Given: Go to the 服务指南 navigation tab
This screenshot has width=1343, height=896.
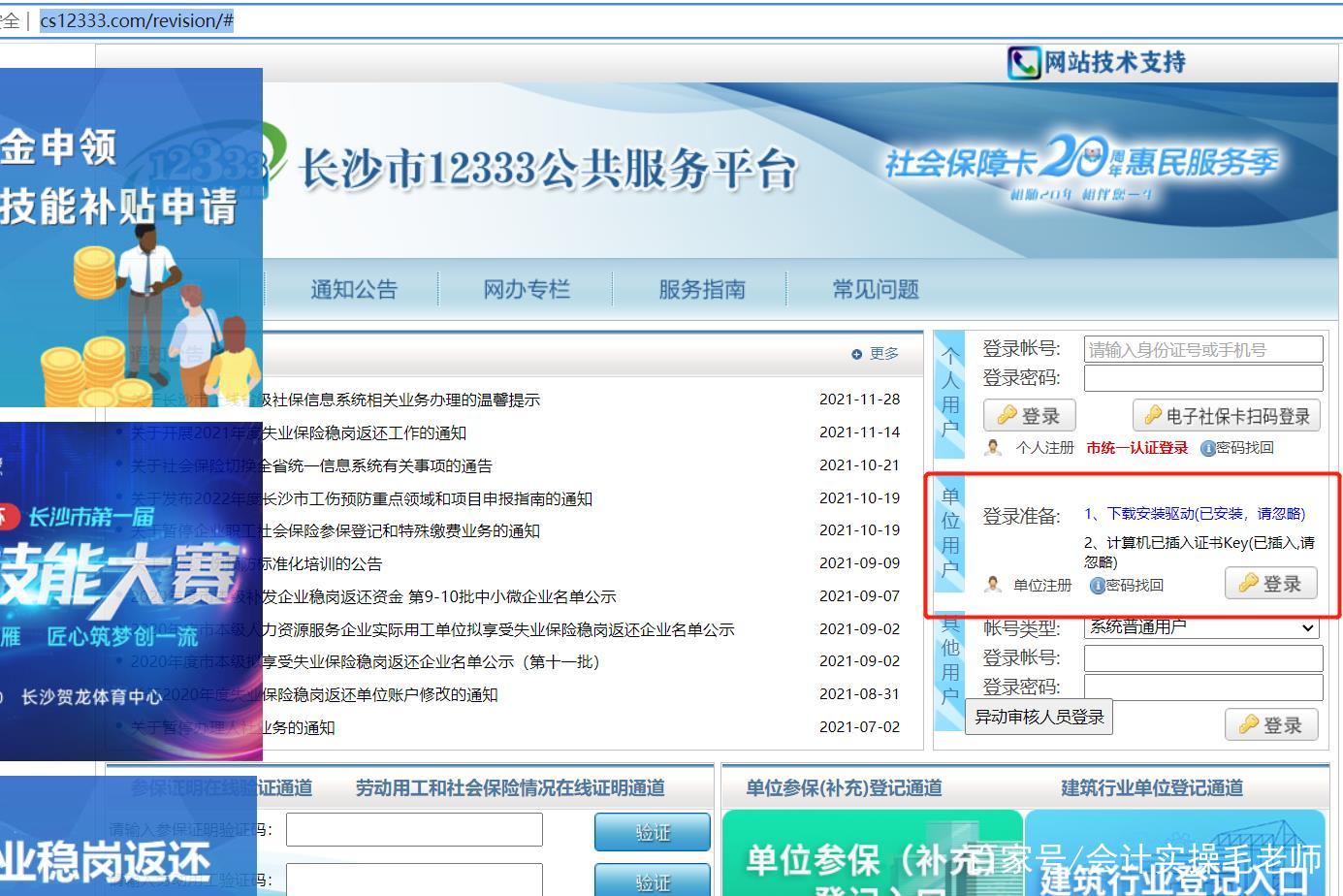Looking at the screenshot, I should (x=702, y=289).
